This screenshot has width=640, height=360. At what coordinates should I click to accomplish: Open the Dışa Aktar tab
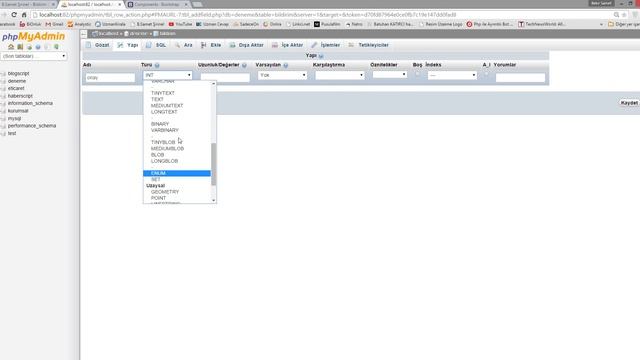247,45
